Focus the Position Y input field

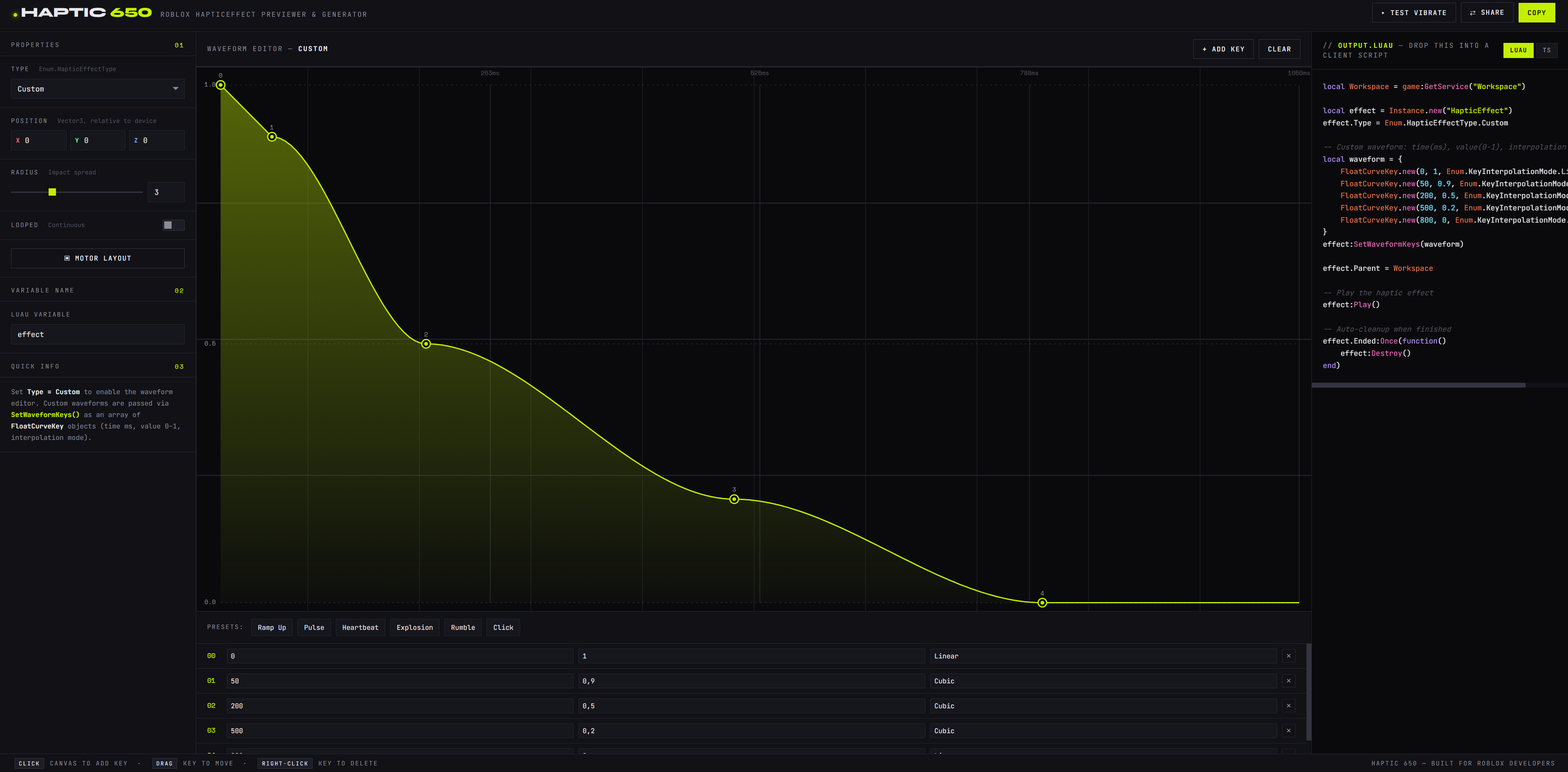97,141
